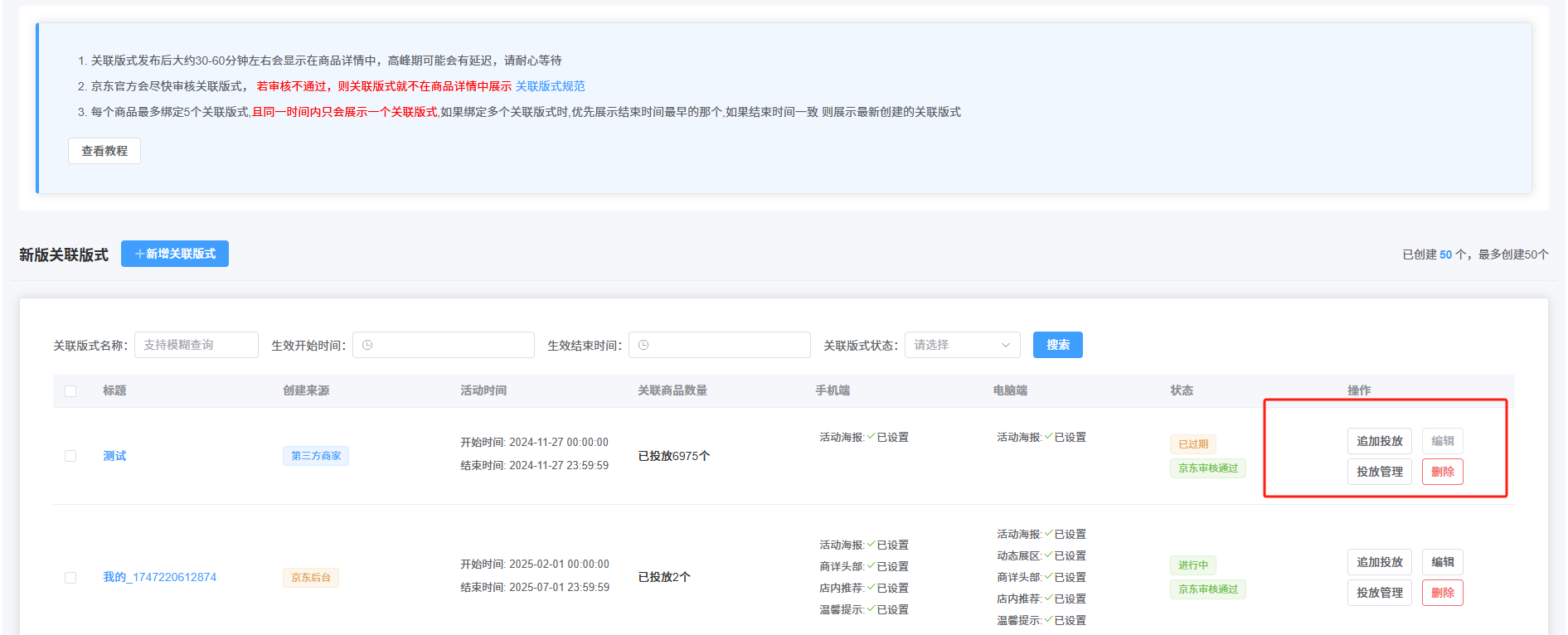
Task: Select checkbox for 我的_1747220612874 row
Action: click(70, 578)
